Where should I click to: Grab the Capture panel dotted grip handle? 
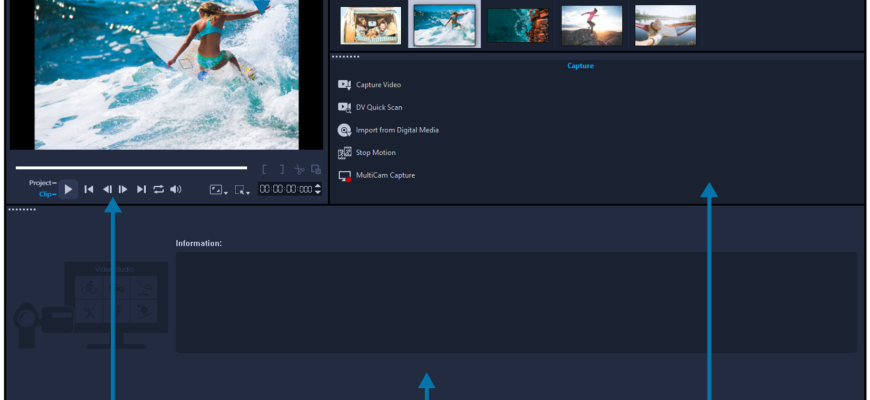[346, 57]
